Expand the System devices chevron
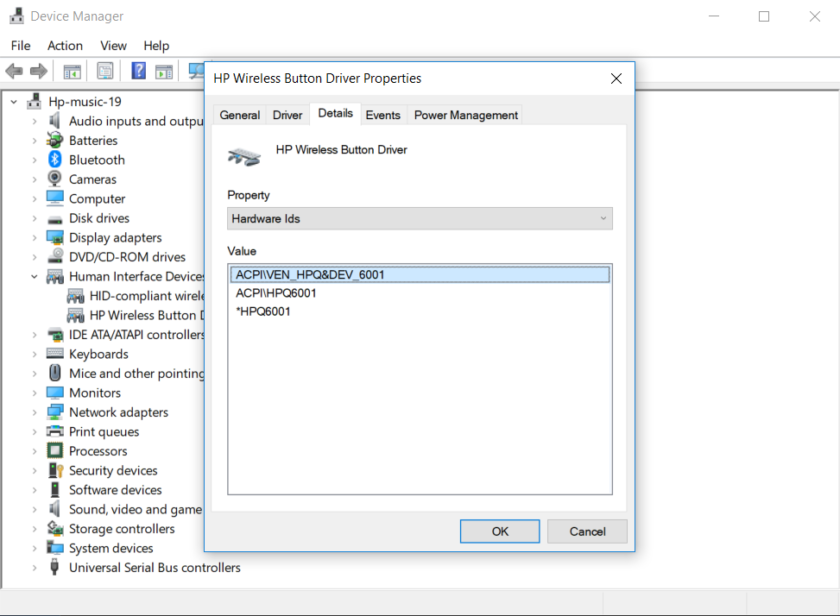 (34, 549)
